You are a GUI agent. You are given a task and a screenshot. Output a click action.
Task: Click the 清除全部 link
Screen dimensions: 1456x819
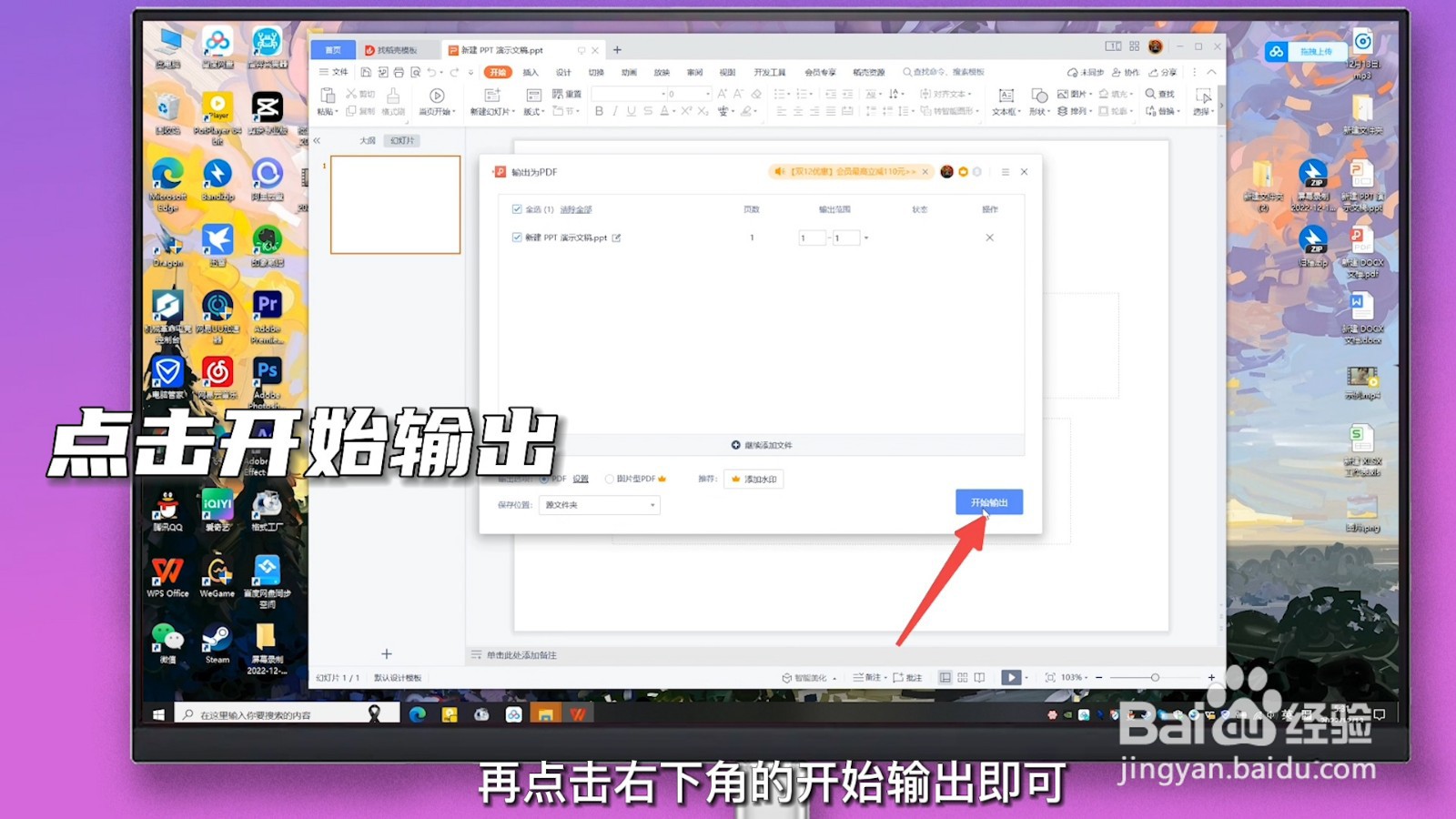[575, 209]
